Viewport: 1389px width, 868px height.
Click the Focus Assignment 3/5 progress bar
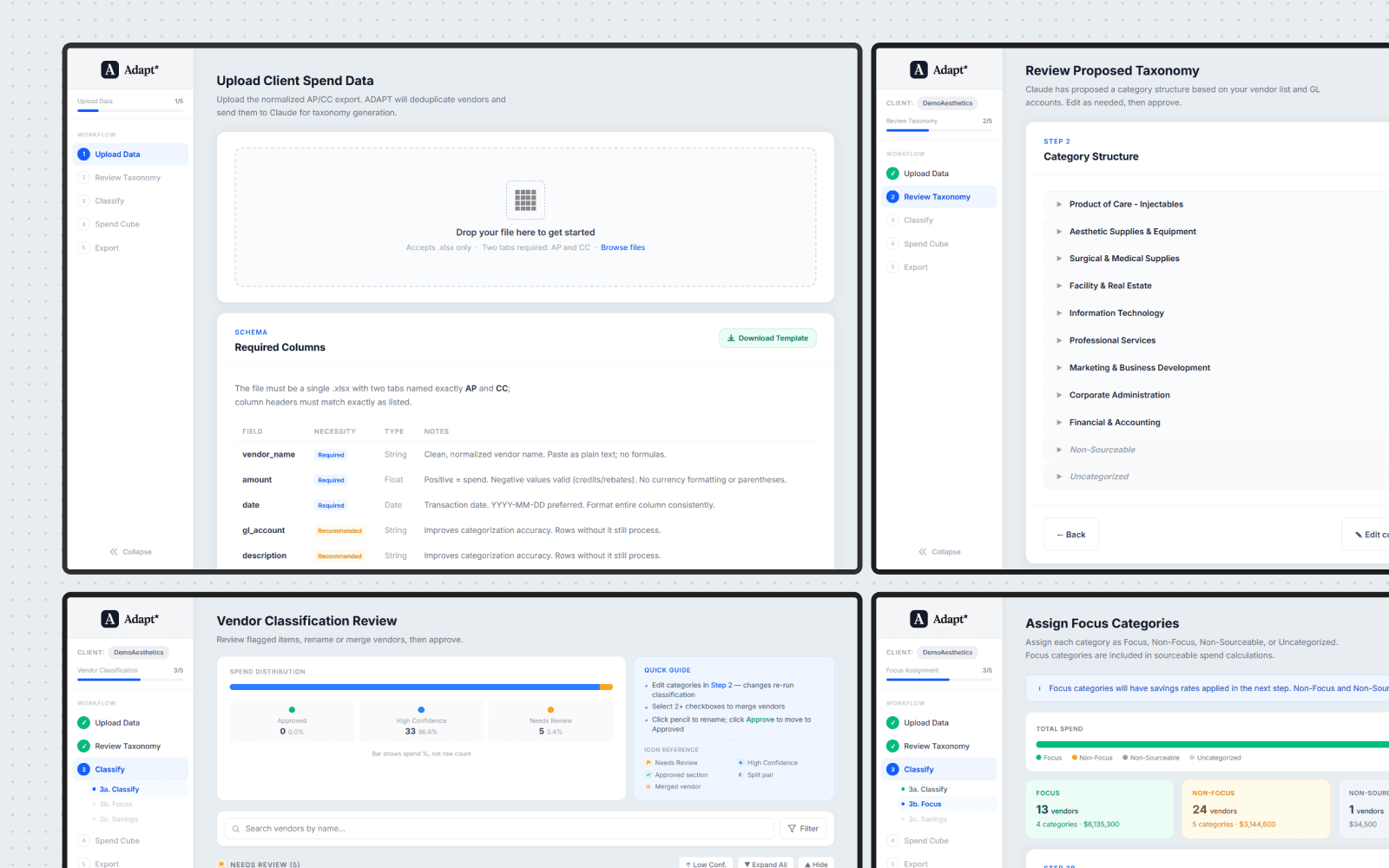tap(939, 680)
